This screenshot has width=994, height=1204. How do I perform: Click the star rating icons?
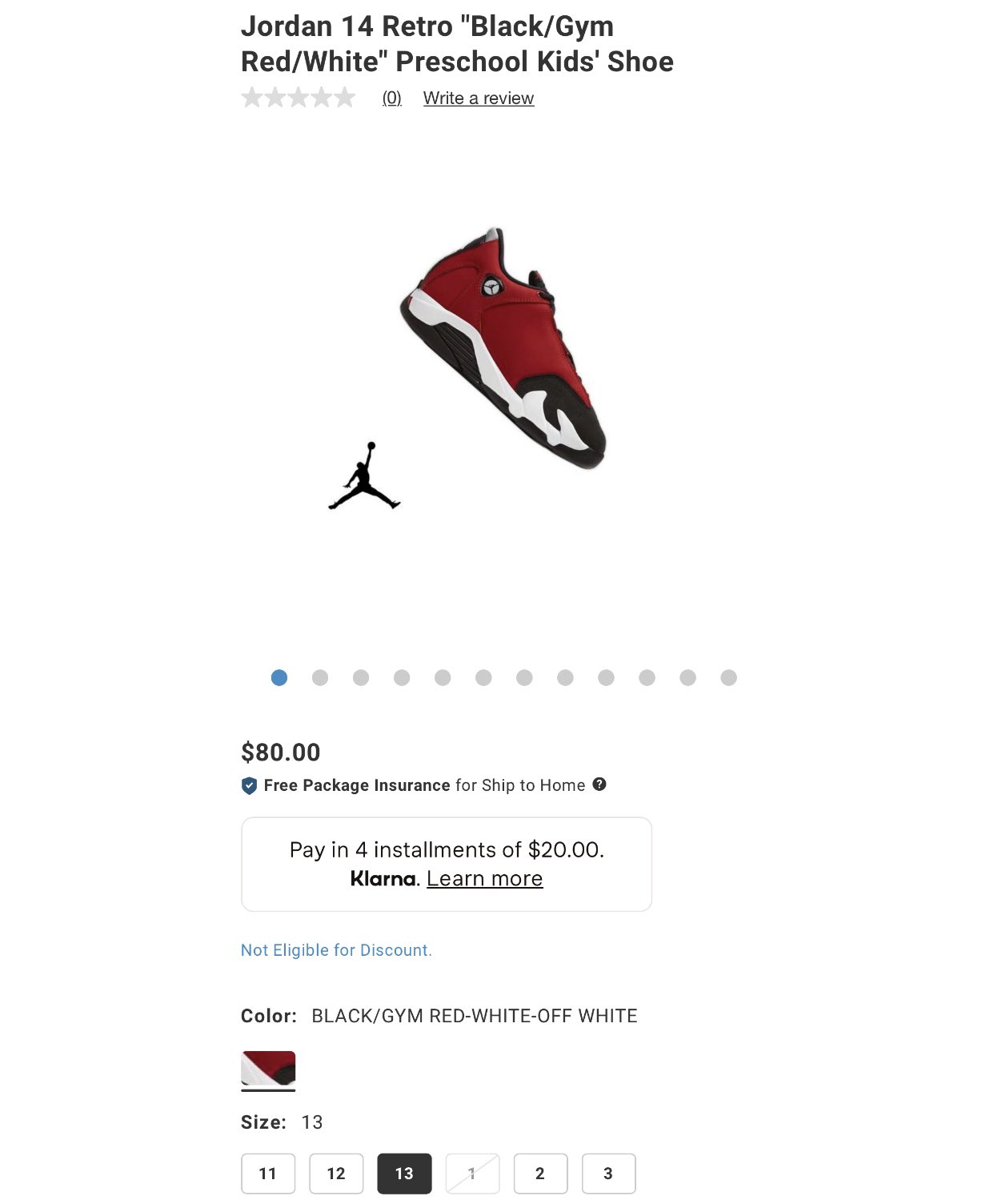pos(298,98)
